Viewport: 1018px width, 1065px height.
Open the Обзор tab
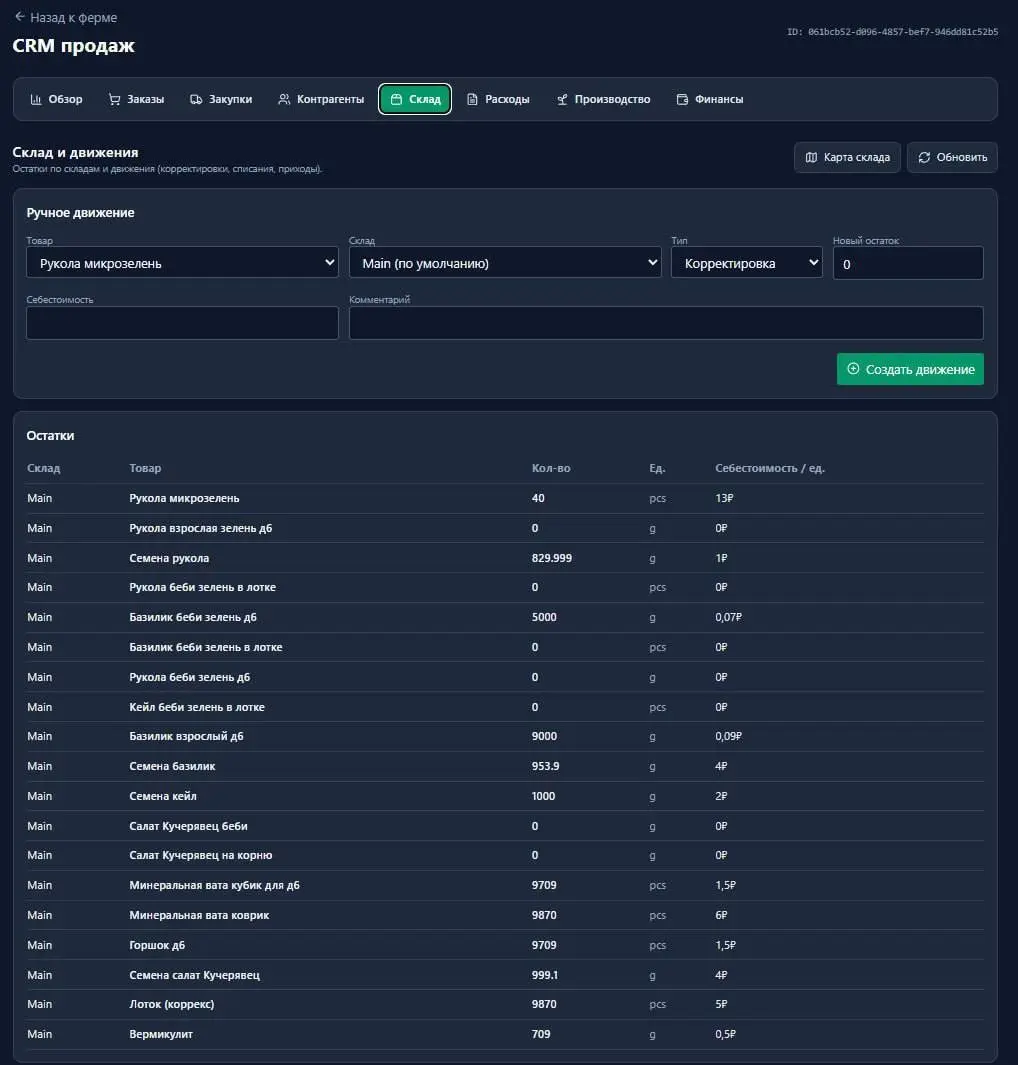coord(56,99)
